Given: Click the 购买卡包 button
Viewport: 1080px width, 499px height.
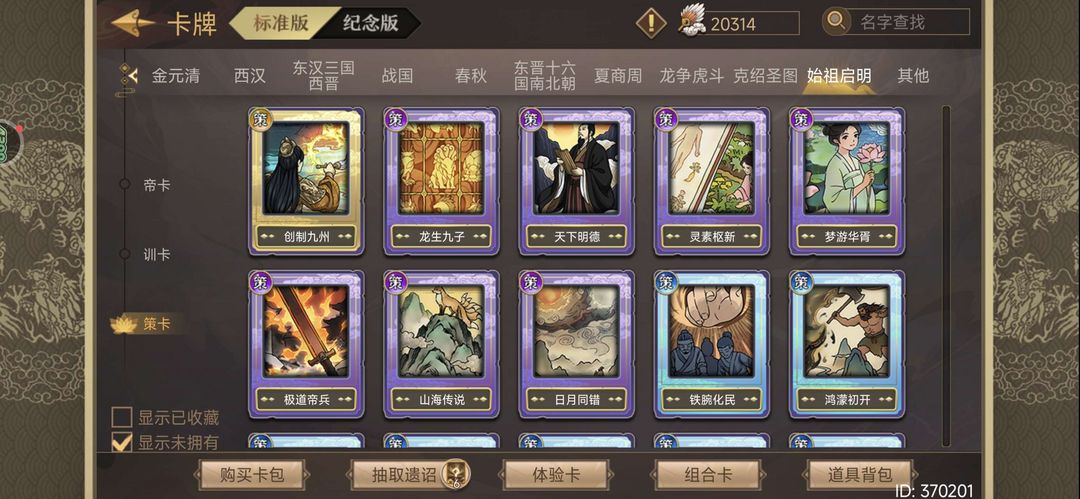Looking at the screenshot, I should (251, 475).
